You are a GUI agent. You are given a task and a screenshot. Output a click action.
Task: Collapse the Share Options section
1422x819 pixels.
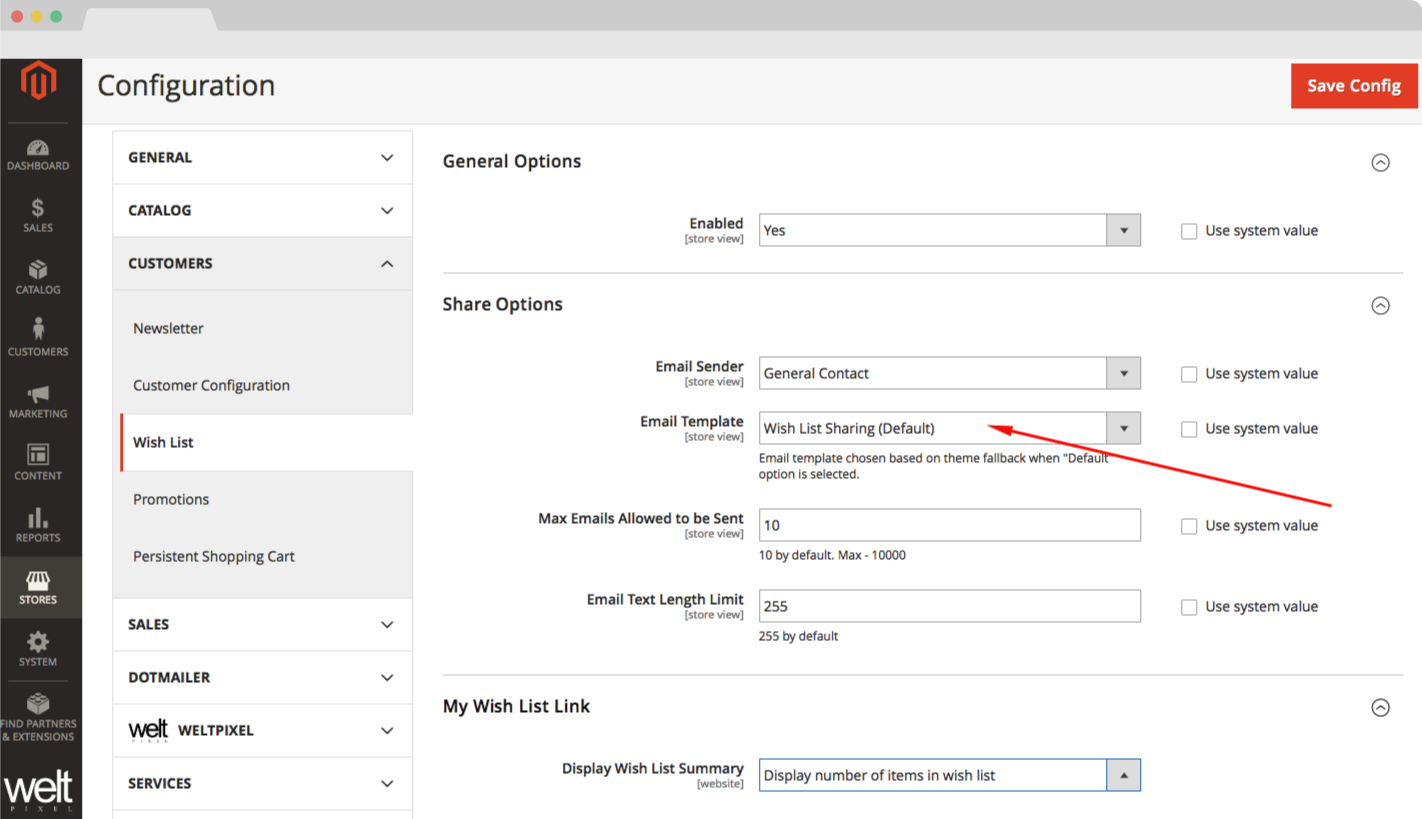pos(1380,305)
